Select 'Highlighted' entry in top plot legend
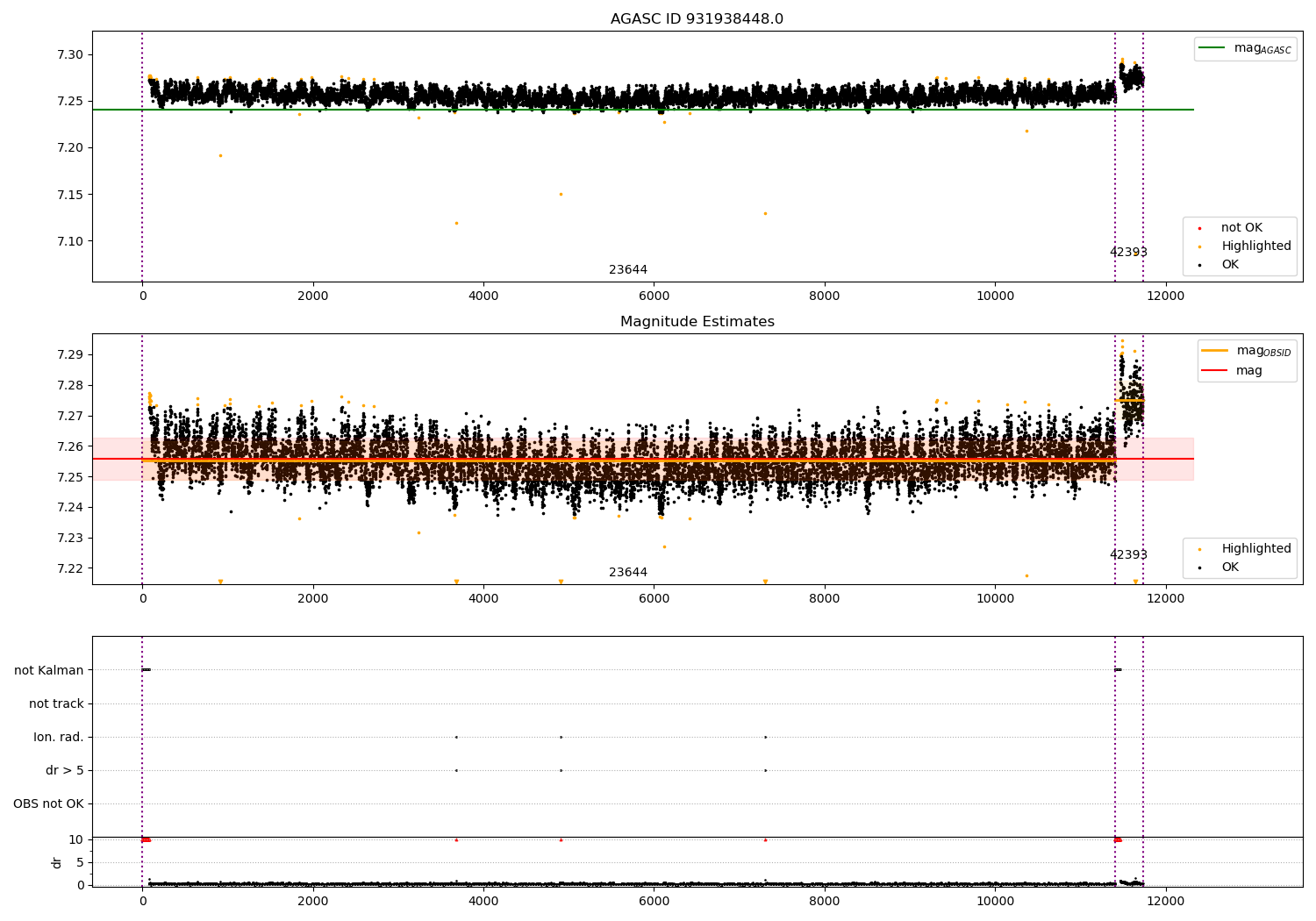This screenshot has width=1316, height=921. [1255, 246]
